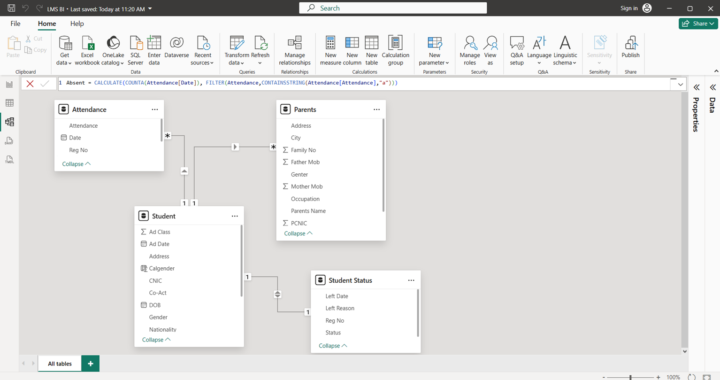Open Transform data editor
This screenshot has width=720, height=380.
pos(236,50)
